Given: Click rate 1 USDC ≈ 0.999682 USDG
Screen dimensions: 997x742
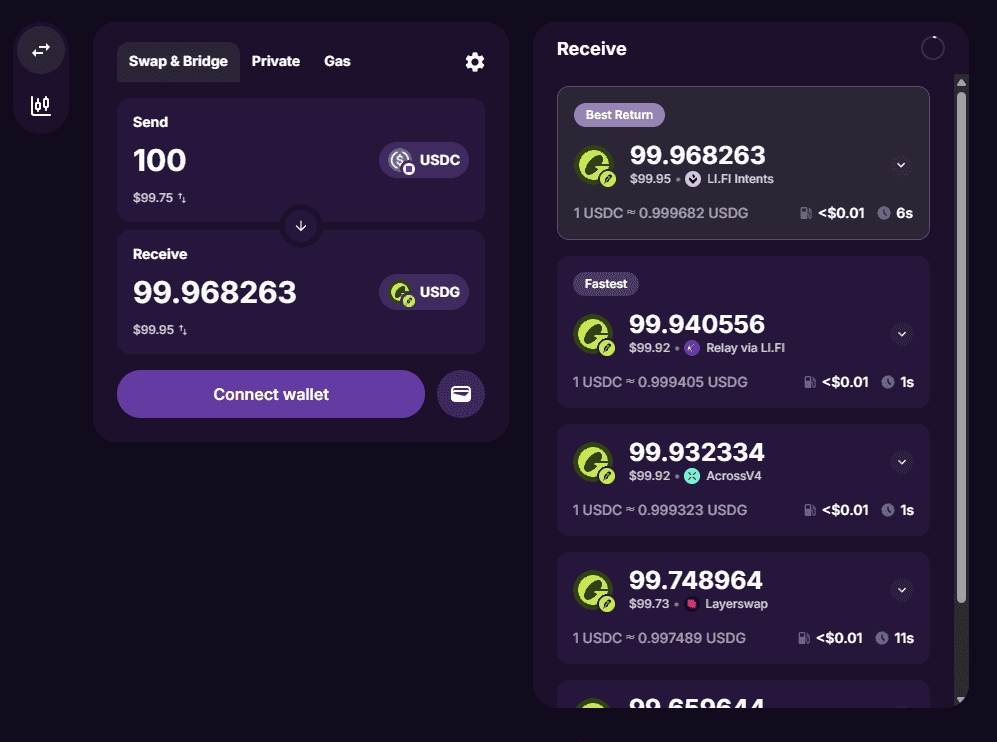Looking at the screenshot, I should pos(661,214).
